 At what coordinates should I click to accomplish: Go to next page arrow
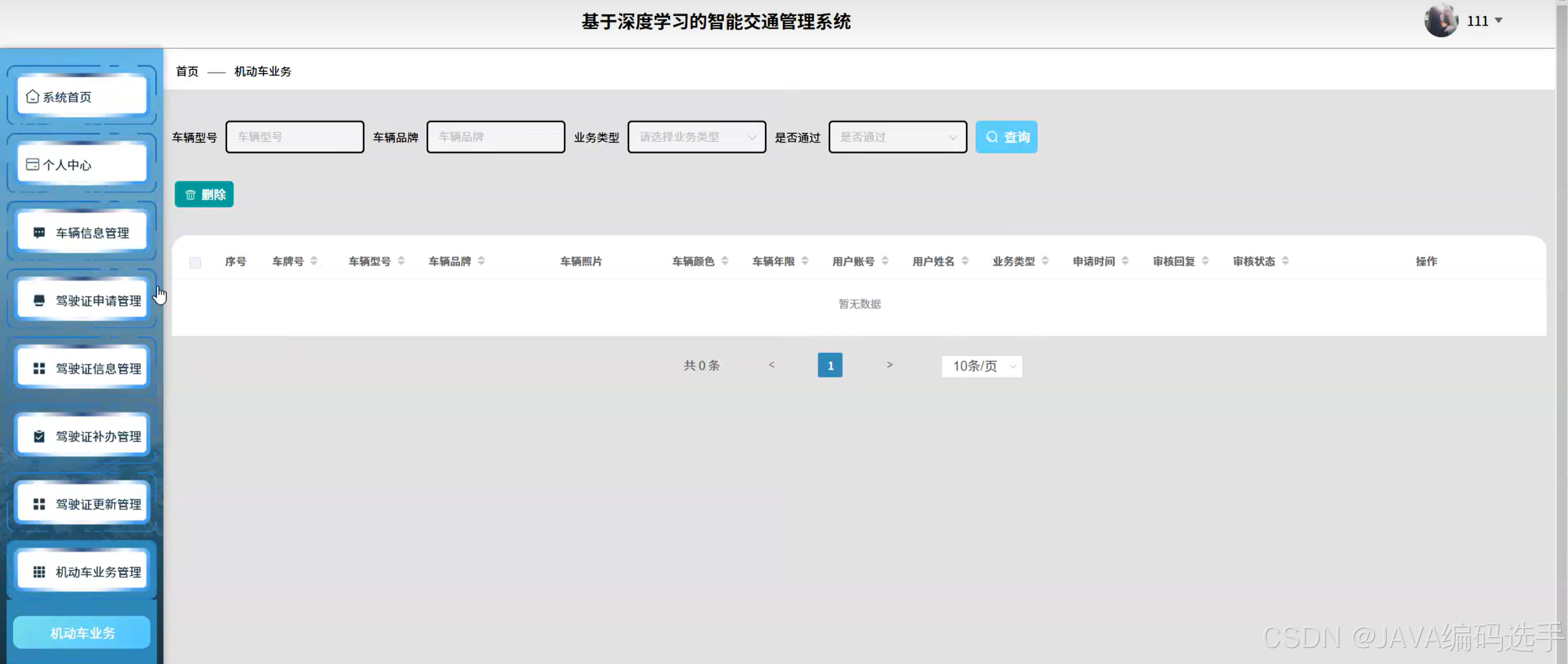coord(889,365)
